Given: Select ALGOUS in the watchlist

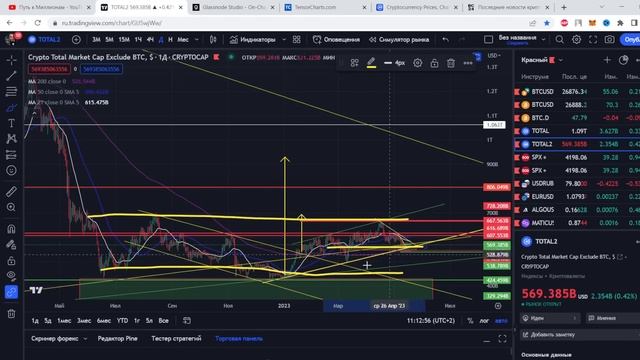Looking at the screenshot, I should (577, 209).
